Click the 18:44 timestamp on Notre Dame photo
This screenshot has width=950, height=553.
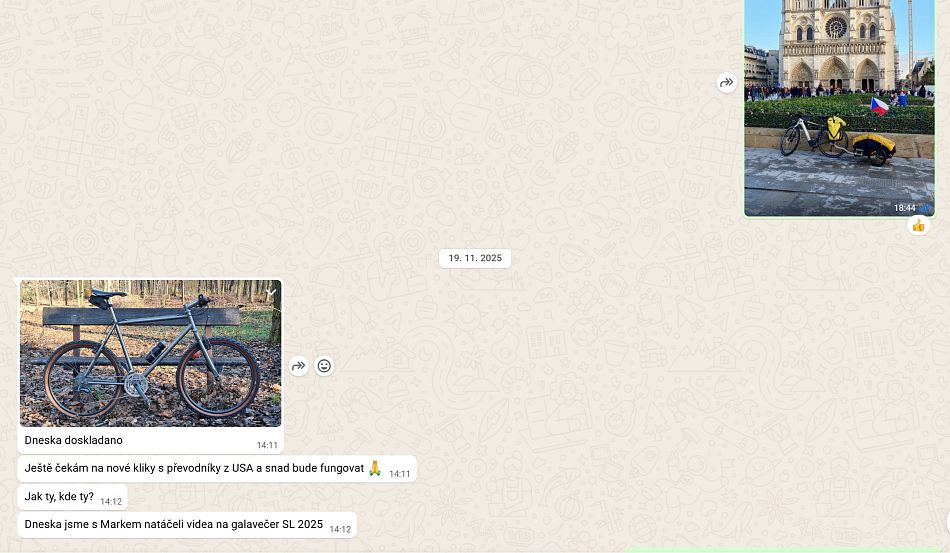pos(904,208)
